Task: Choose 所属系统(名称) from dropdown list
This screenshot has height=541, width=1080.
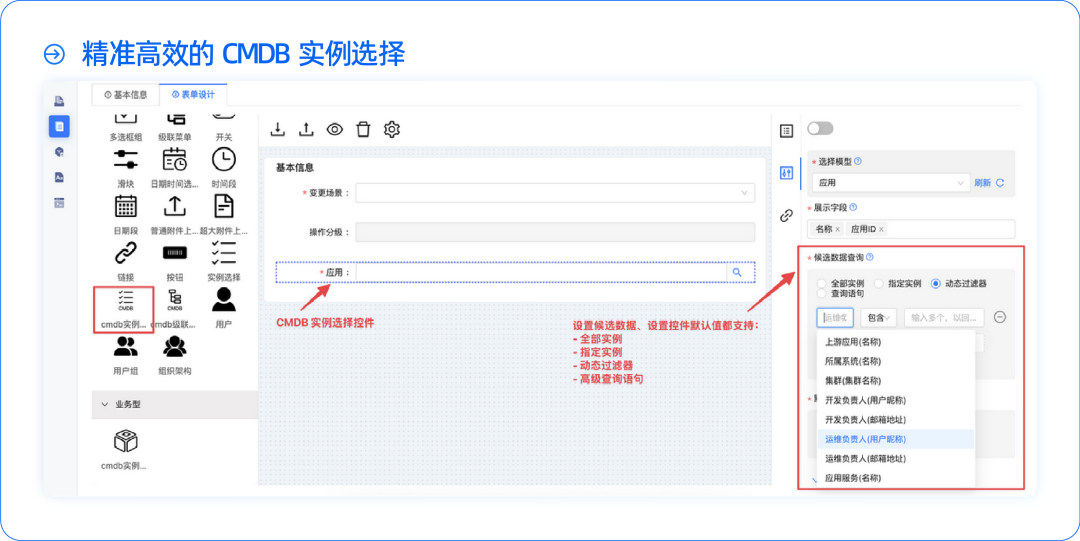Action: click(895, 360)
